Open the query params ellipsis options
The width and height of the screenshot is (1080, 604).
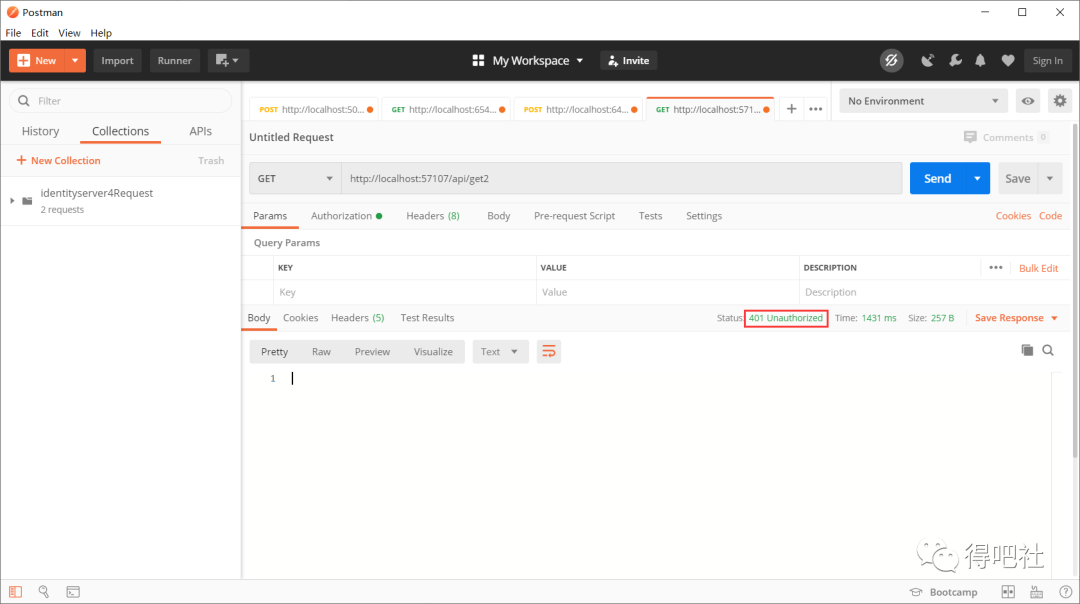point(996,268)
